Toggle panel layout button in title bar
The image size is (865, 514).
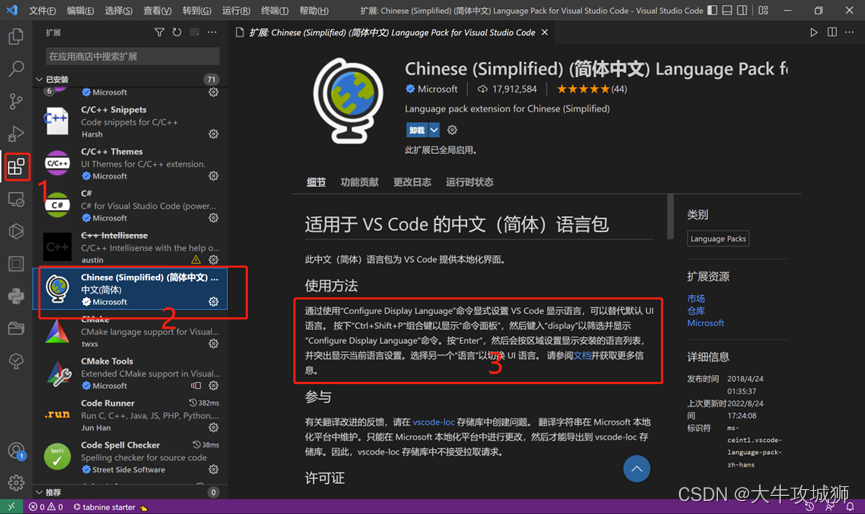coord(727,10)
